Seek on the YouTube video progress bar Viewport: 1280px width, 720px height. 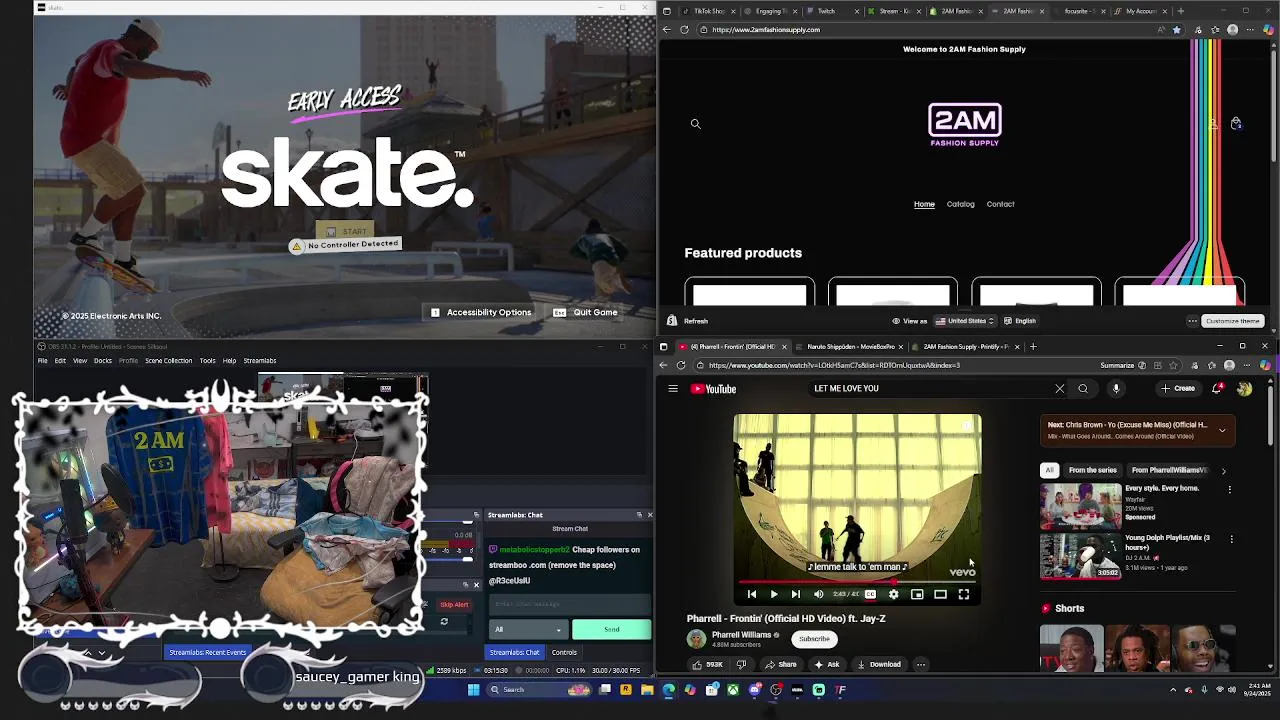[x=857, y=581]
